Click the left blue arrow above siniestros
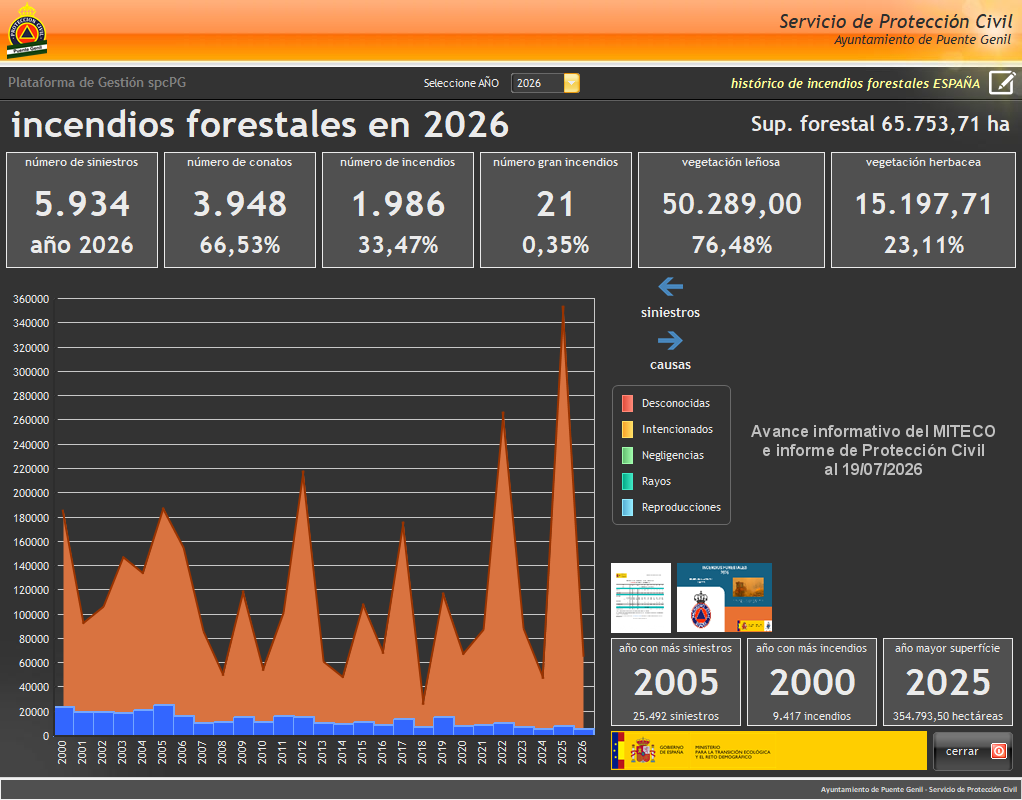The width and height of the screenshot is (1022, 800). 670,286
